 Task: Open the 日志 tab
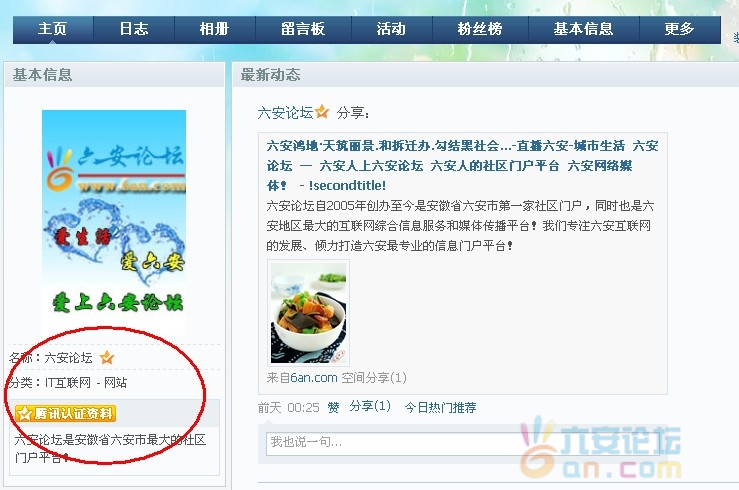[x=134, y=29]
